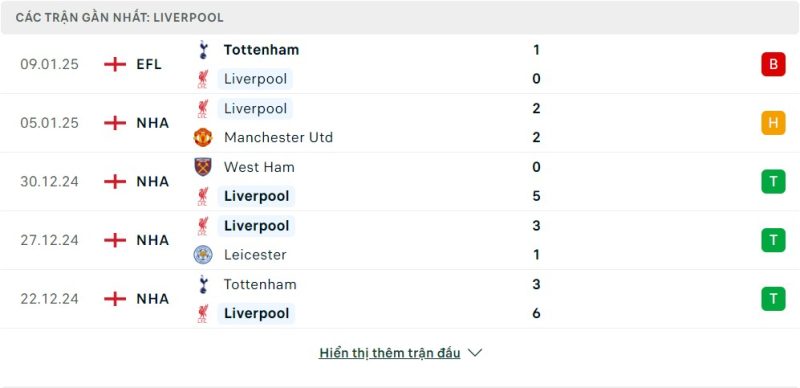Click the orange H draw result badge
Image resolution: width=800 pixels, height=388 pixels.
click(x=773, y=123)
